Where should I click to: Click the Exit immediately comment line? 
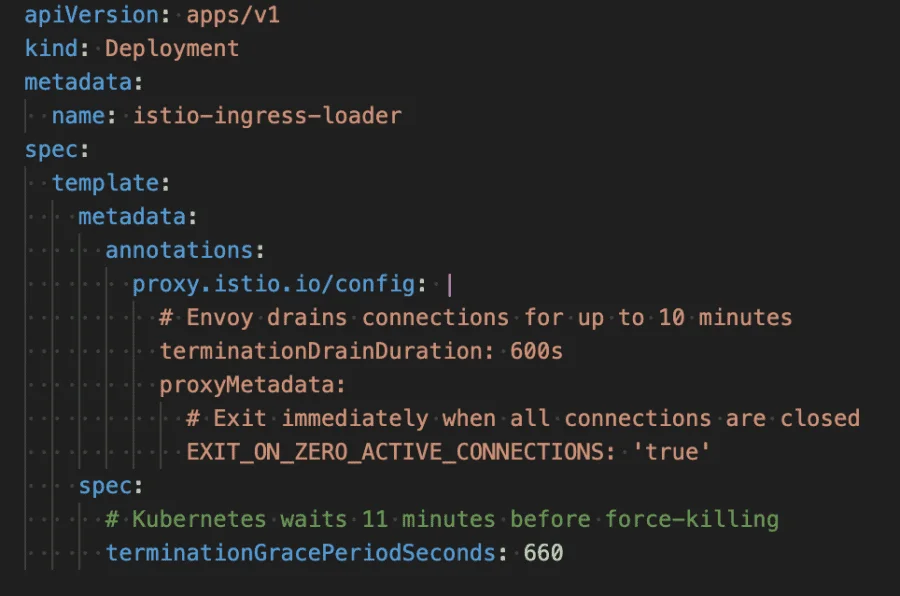pos(523,418)
